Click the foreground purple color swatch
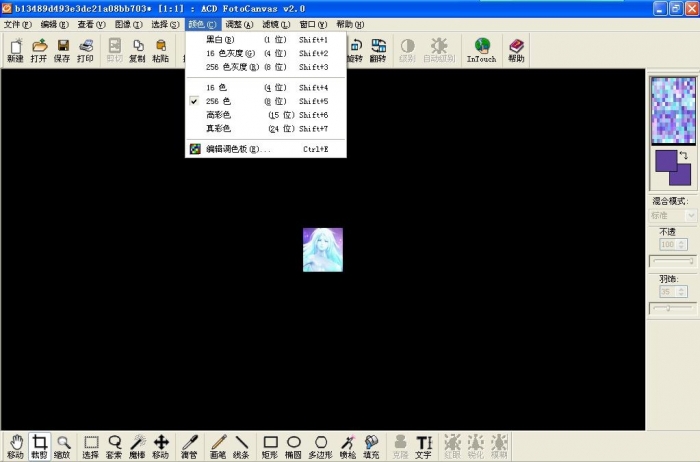Screen dimensions: 700x462 pyautogui.click(x=666, y=161)
